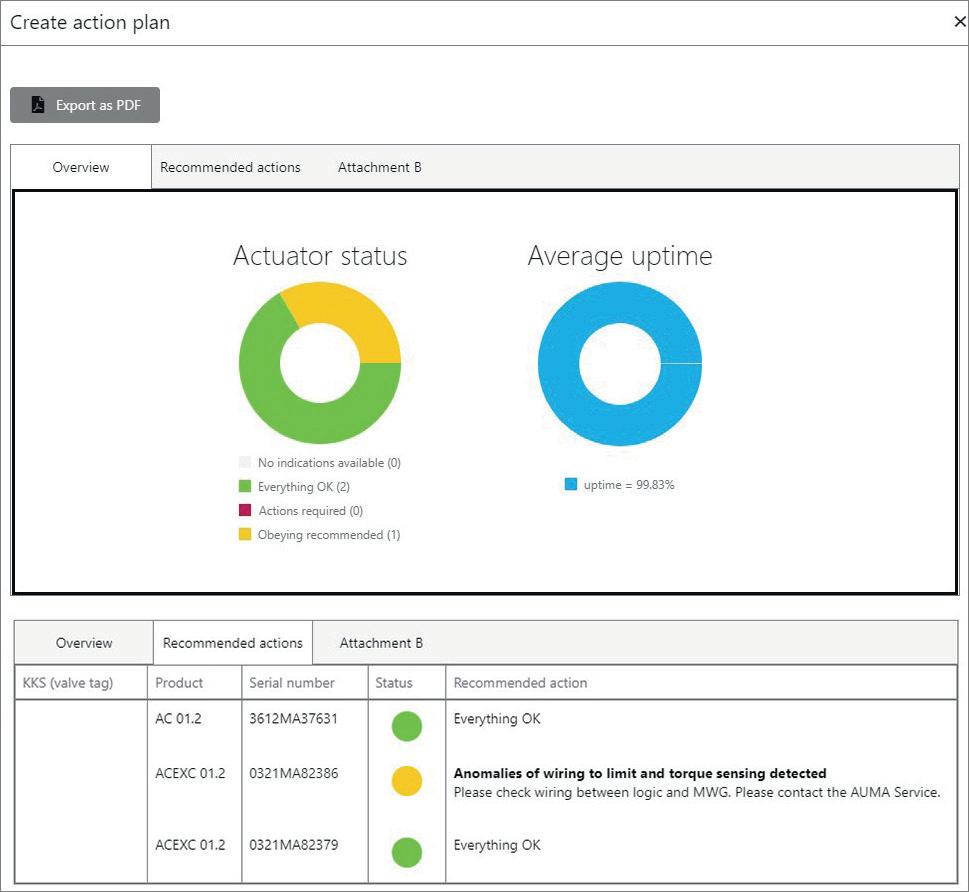969x892 pixels.
Task: Click the Average uptime chart title
Action: click(620, 256)
